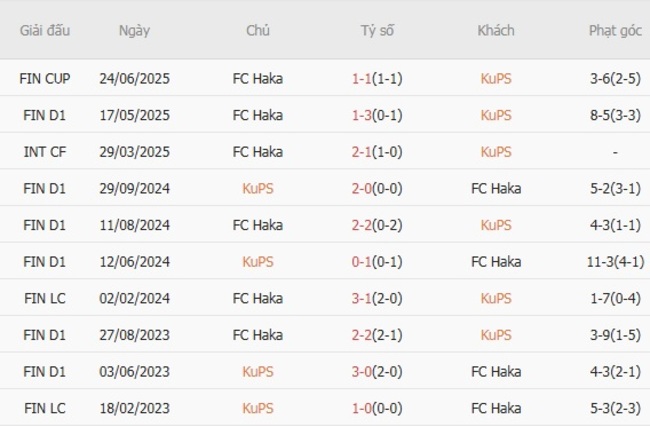Click KuPS home team on 18/02/2023
Viewport: 650px width, 427px height.
(258, 408)
